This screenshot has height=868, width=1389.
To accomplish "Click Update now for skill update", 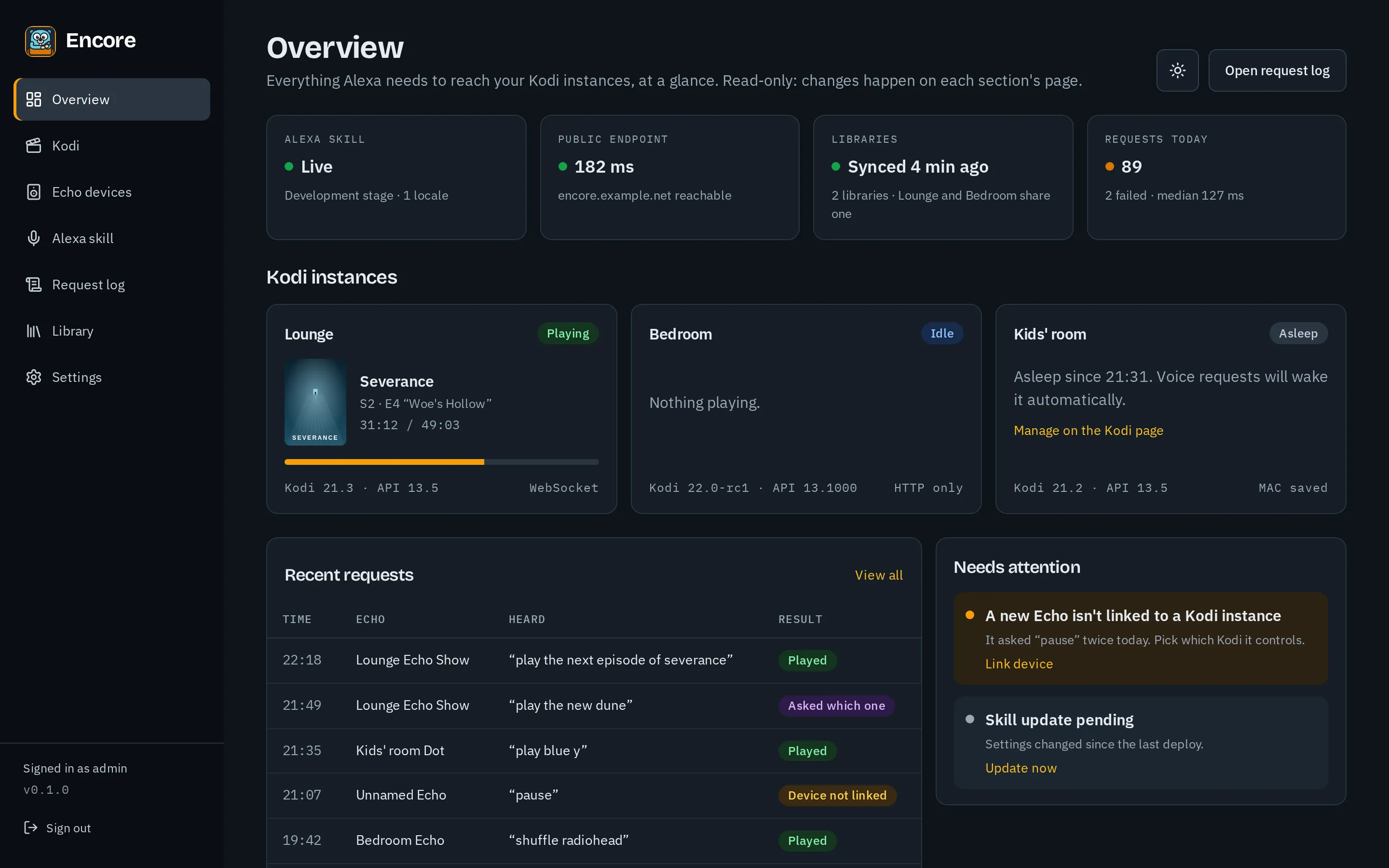I will 1021,768.
